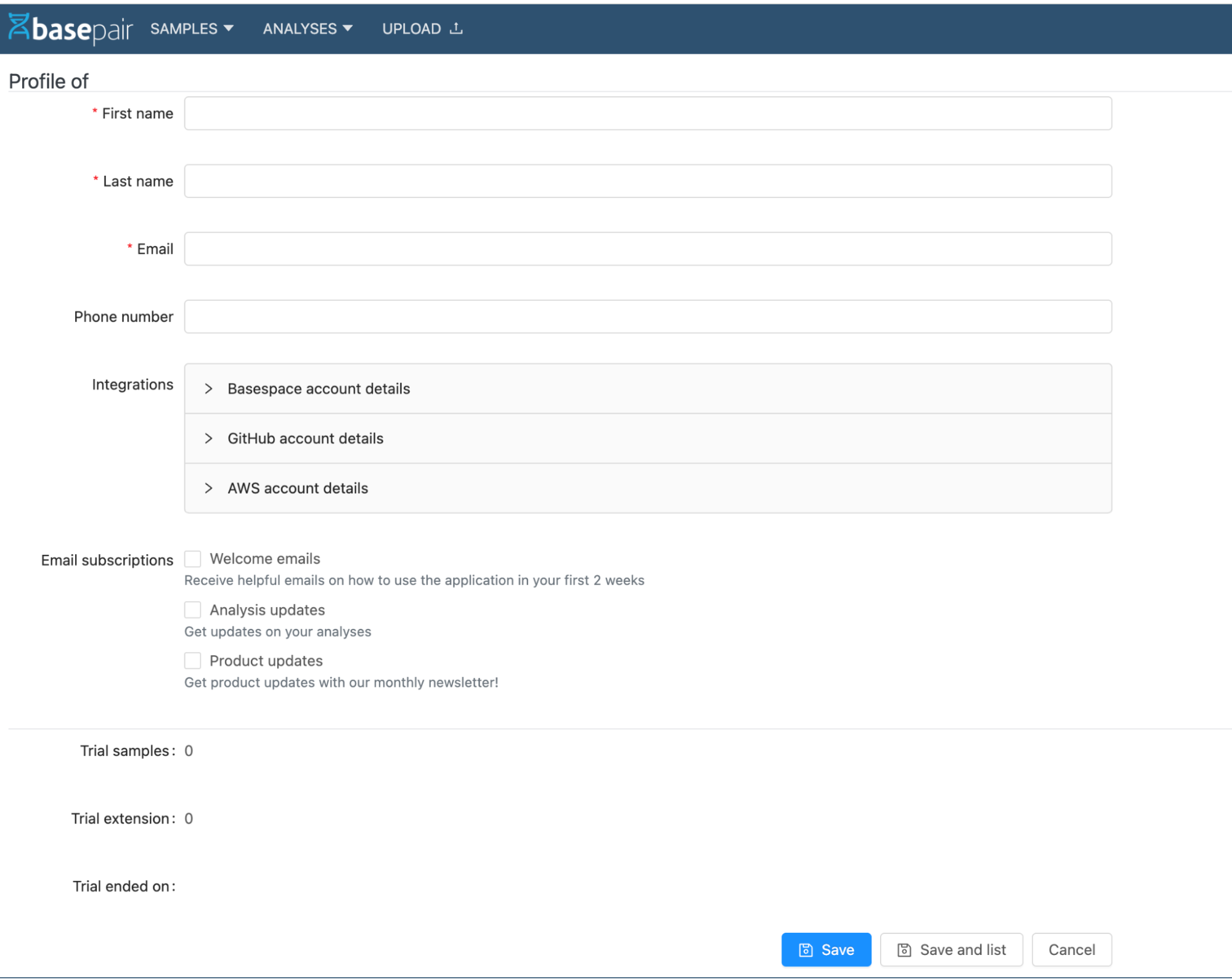This screenshot has height=979, width=1232.
Task: Click the Cancel button
Action: click(x=1071, y=949)
